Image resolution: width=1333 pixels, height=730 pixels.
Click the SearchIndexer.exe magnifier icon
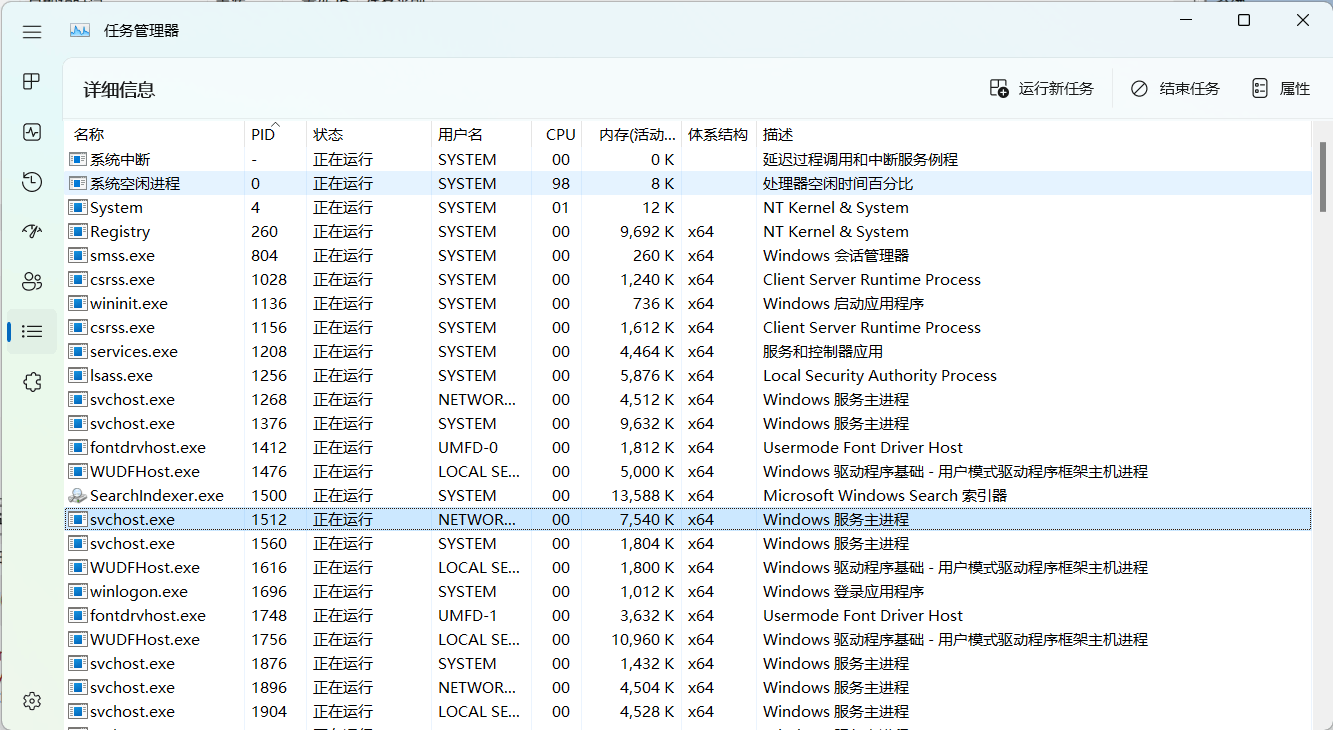[x=78, y=496]
